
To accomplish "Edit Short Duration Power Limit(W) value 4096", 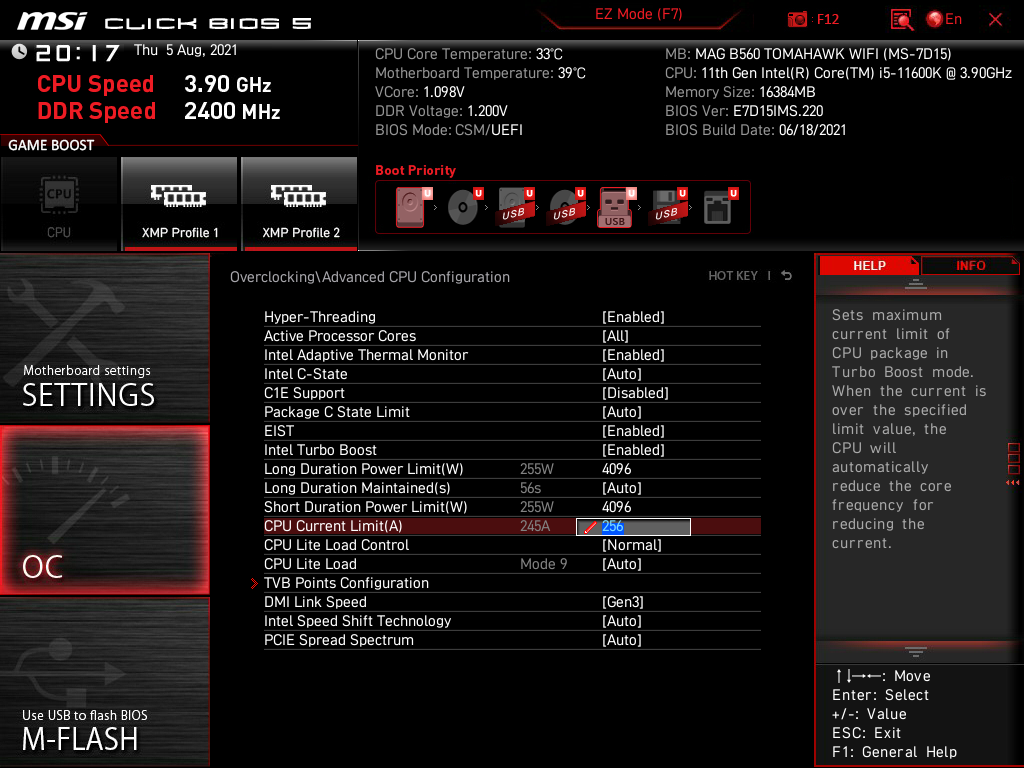I will tap(616, 507).
